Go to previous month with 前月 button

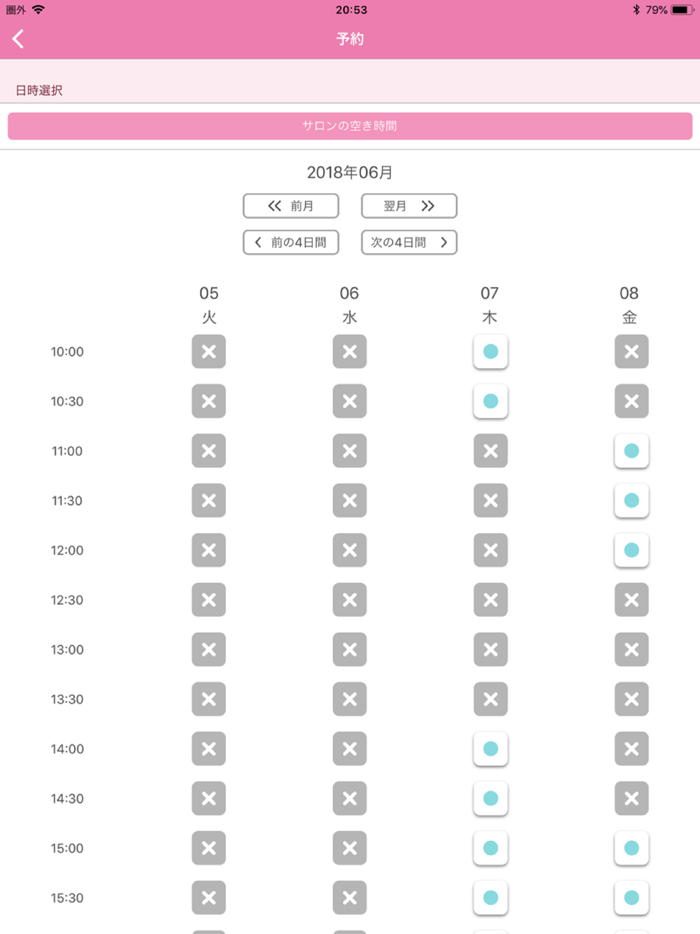291,206
